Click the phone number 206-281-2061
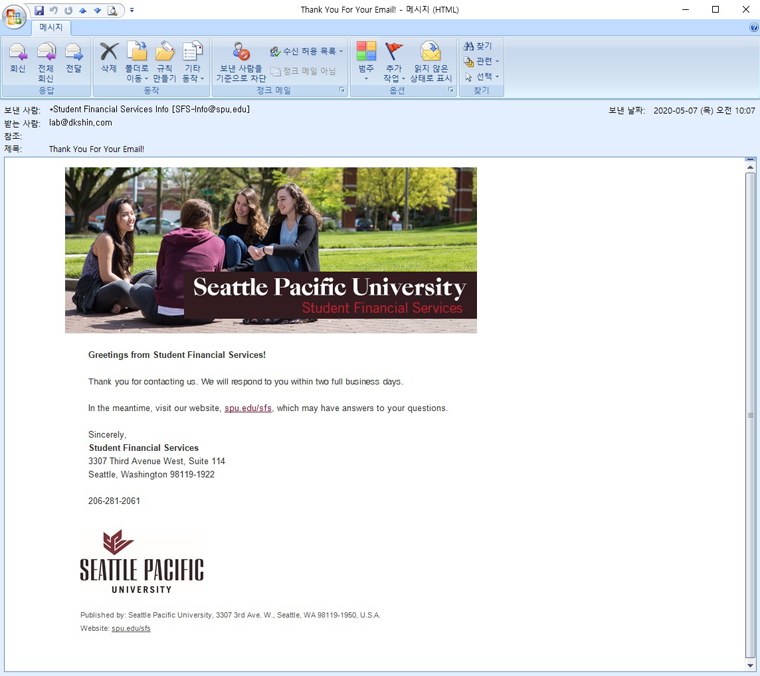Viewport: 760px width, 676px height. 114,501
